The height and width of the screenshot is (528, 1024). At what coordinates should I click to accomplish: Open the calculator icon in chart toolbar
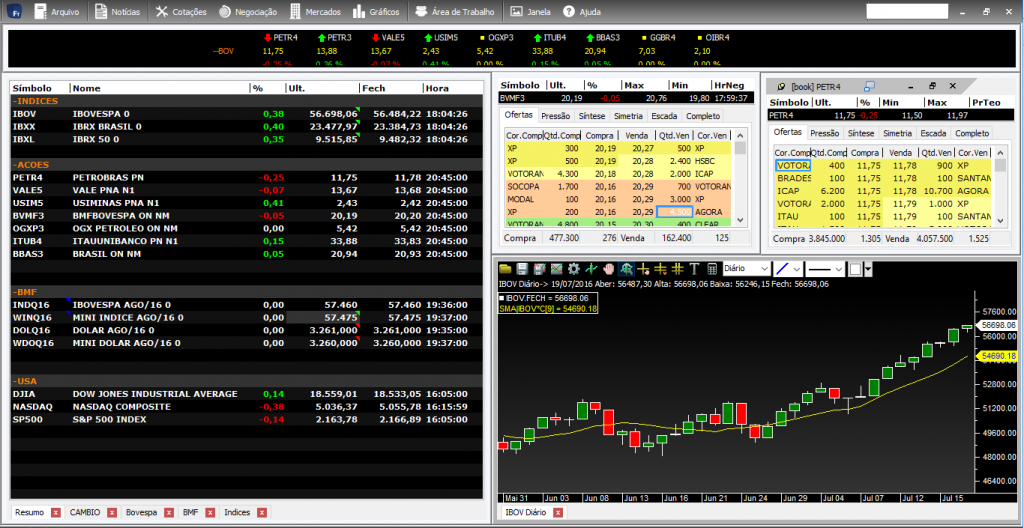[x=712, y=269]
